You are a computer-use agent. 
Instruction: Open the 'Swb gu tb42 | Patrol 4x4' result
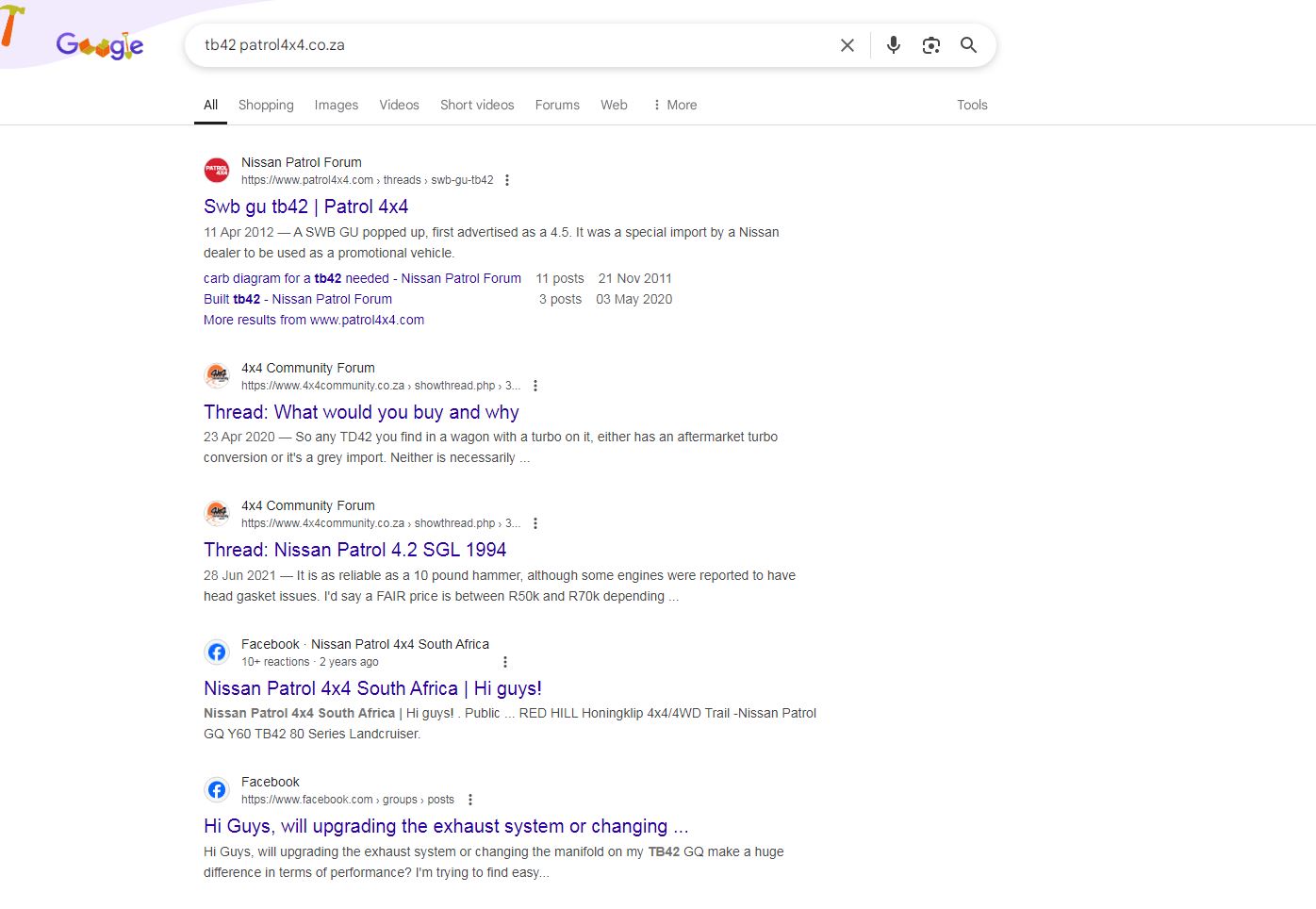click(306, 207)
